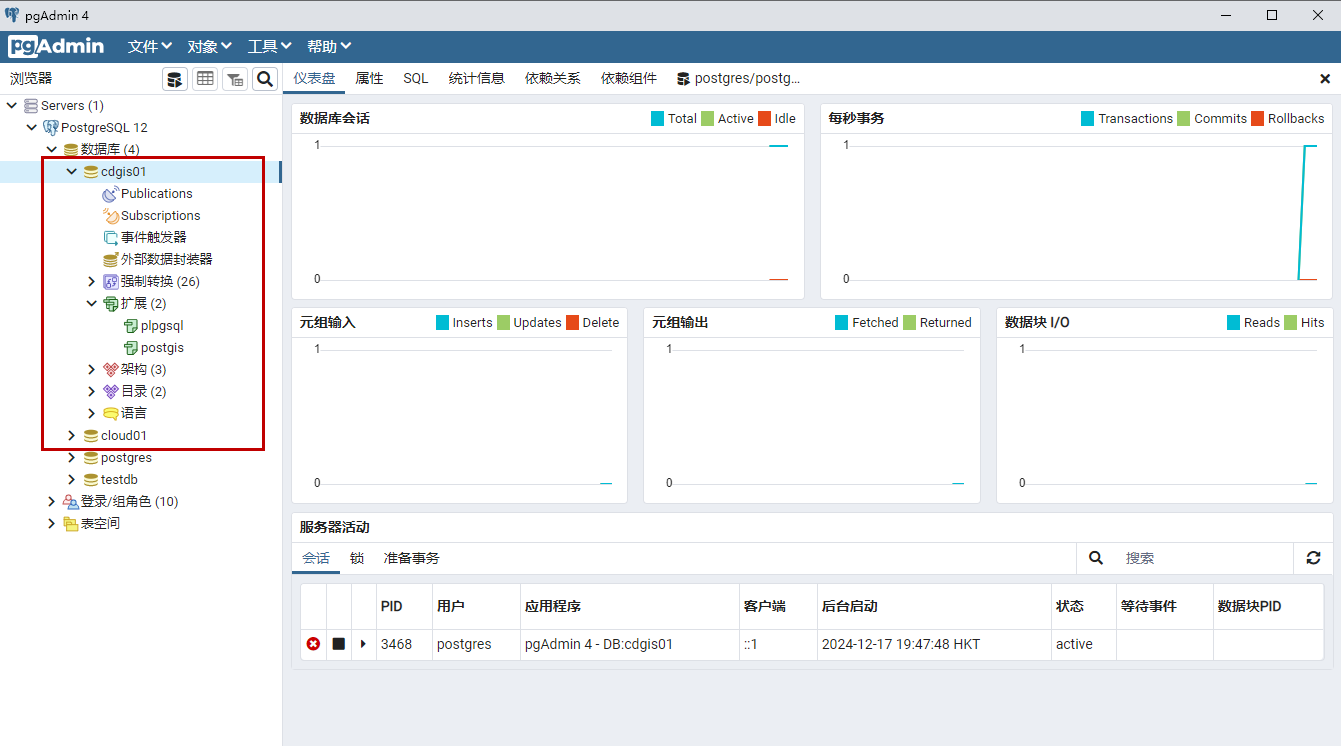
Task: Click the 应用程序 column header
Action: click(628, 606)
